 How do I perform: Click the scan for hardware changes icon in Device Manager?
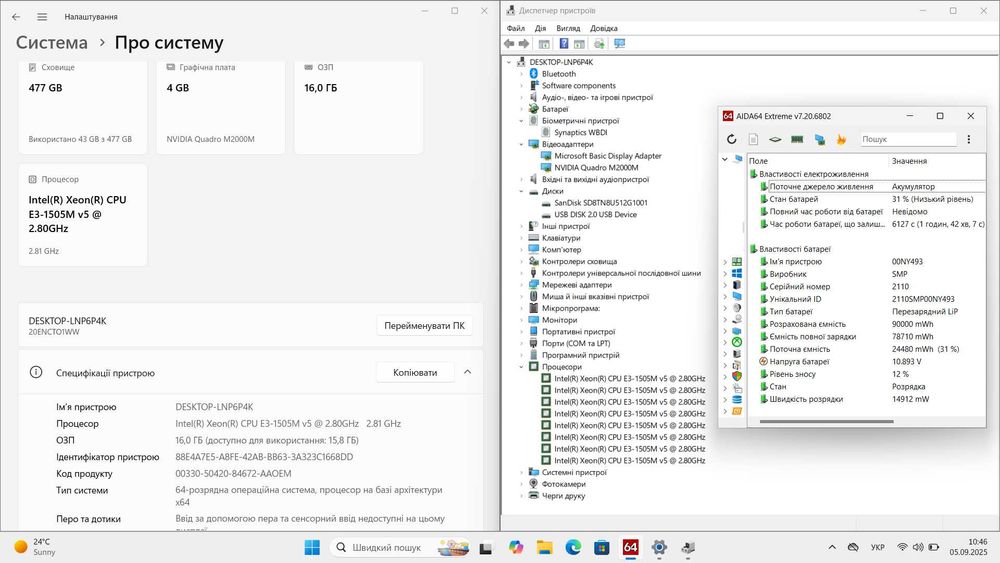[x=599, y=43]
